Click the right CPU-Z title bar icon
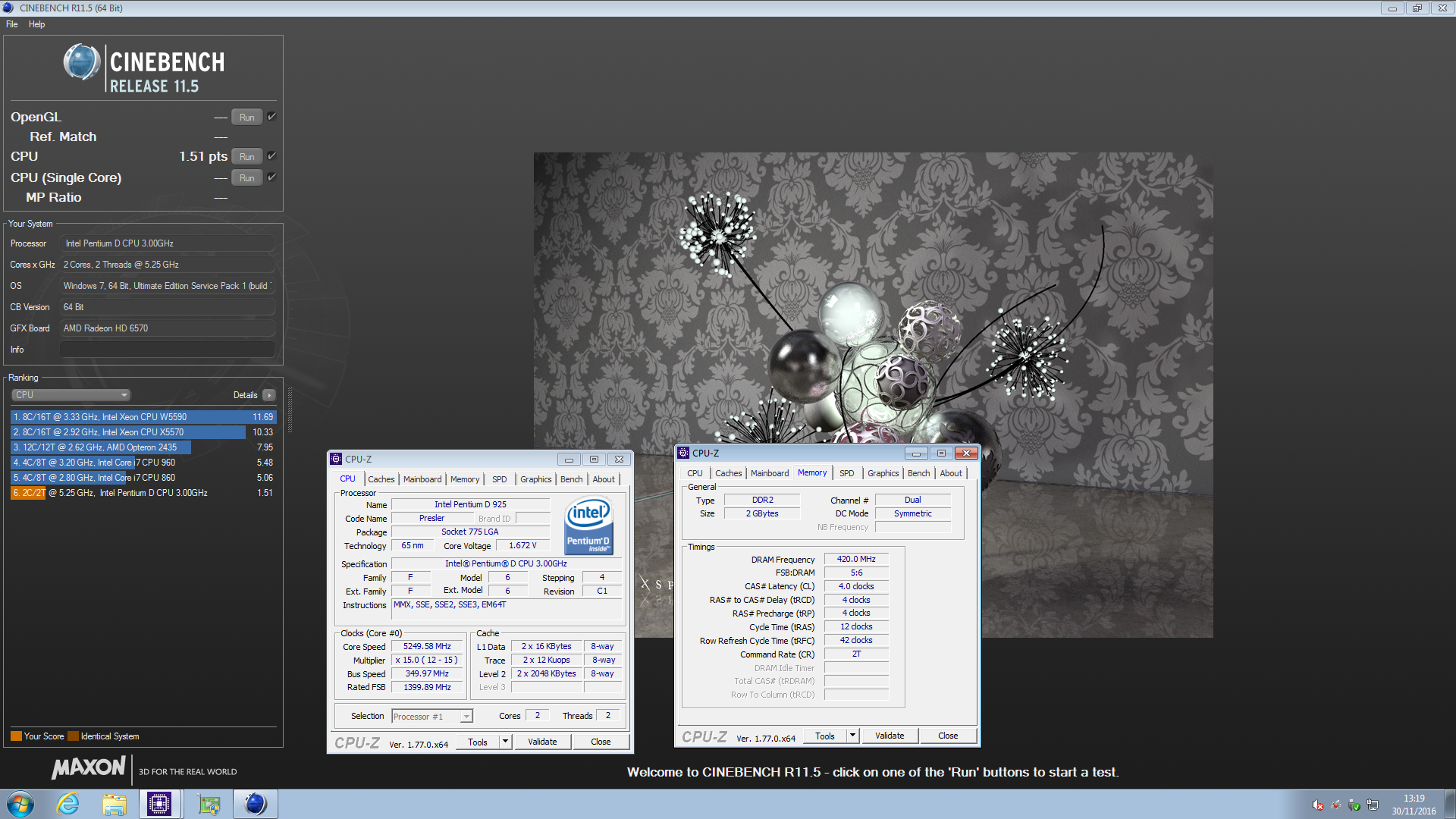Image resolution: width=1456 pixels, height=819 pixels. pos(683,453)
